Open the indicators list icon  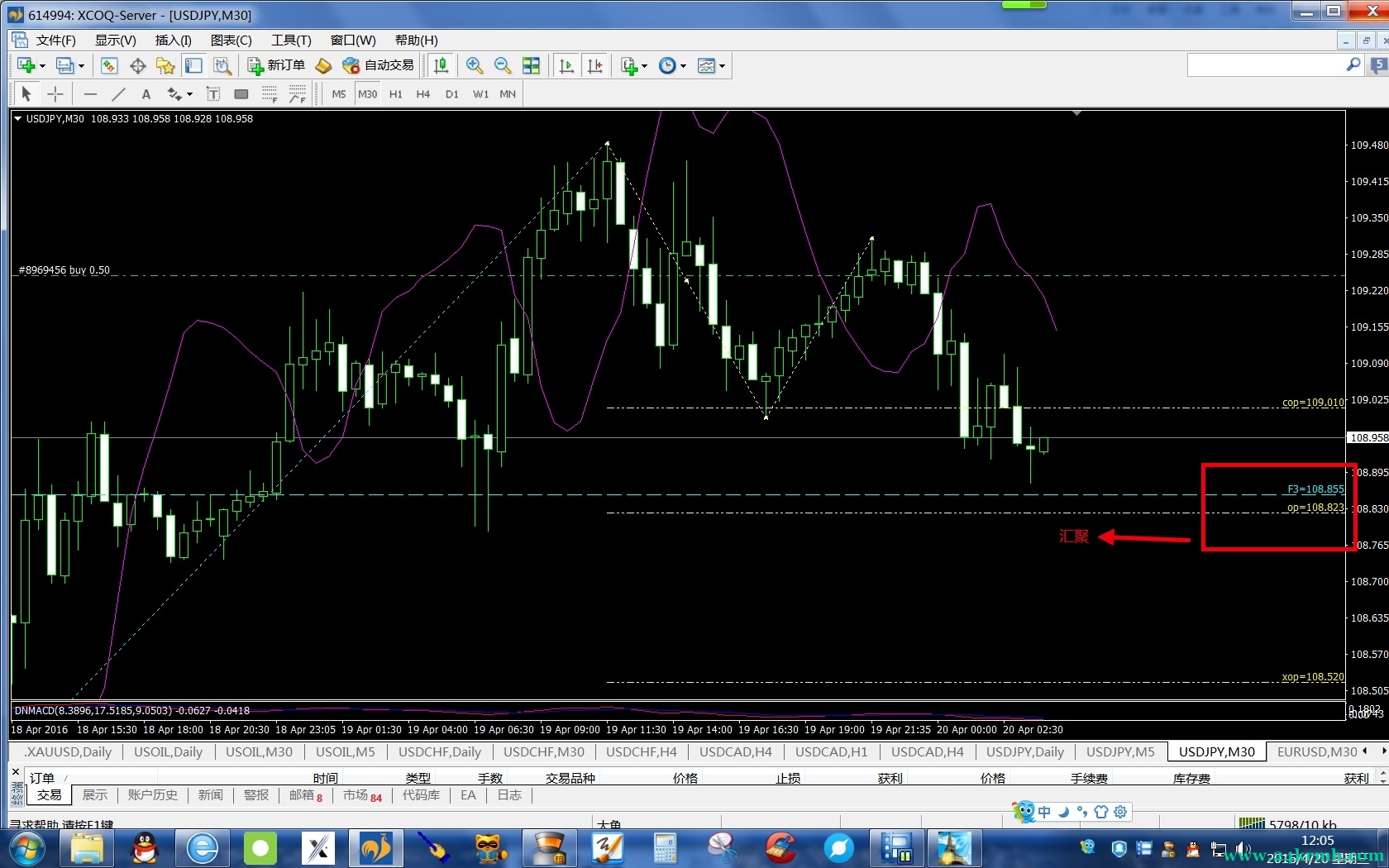coord(629,65)
